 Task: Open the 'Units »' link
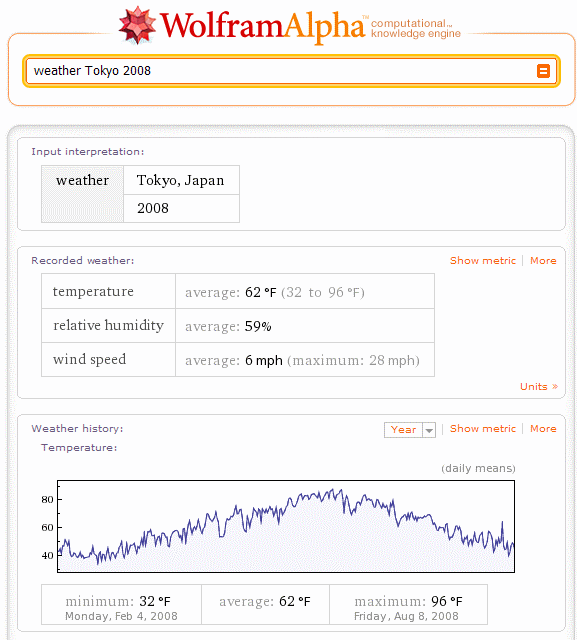click(539, 387)
